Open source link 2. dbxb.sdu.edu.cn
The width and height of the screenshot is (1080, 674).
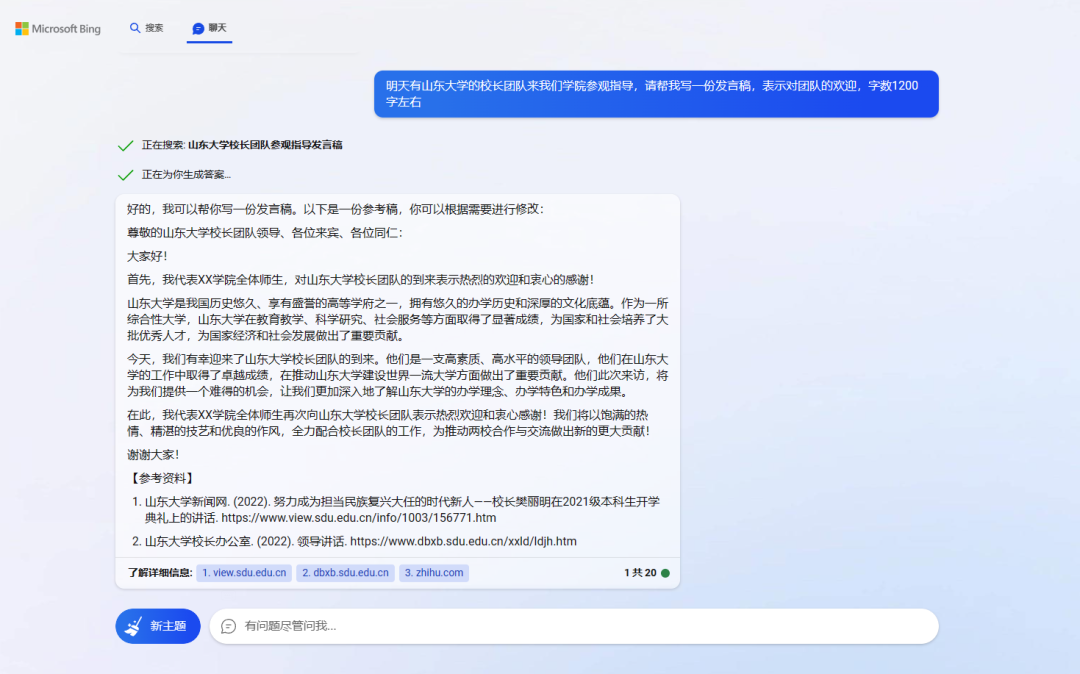click(345, 573)
